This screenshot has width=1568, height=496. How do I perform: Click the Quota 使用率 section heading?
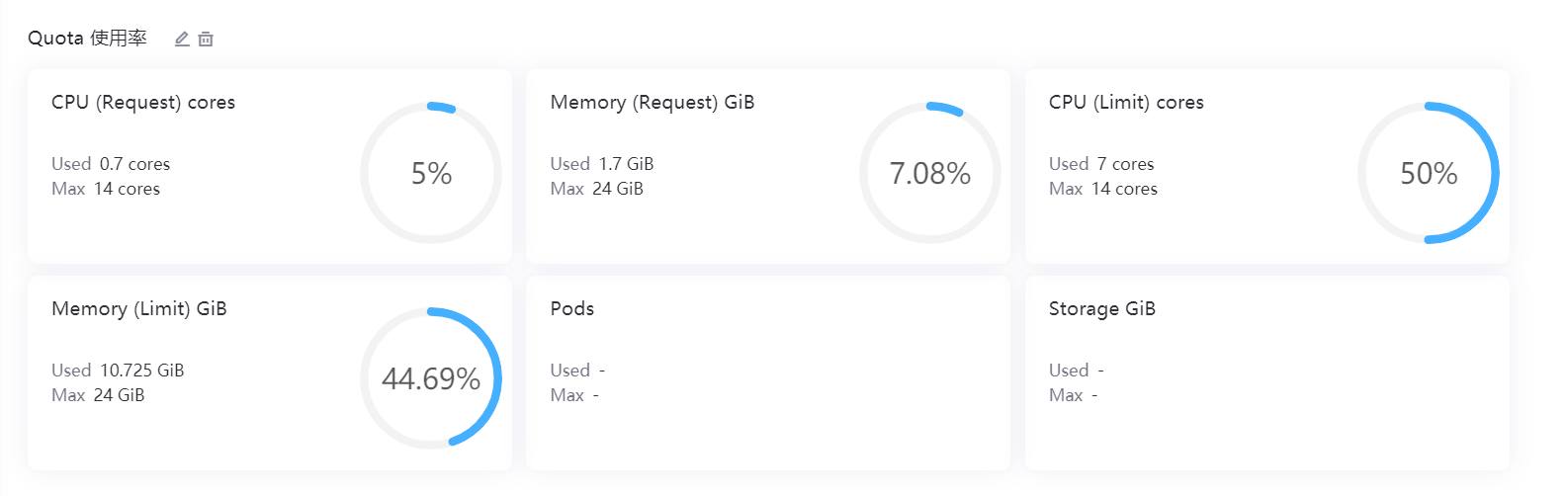pos(87,39)
